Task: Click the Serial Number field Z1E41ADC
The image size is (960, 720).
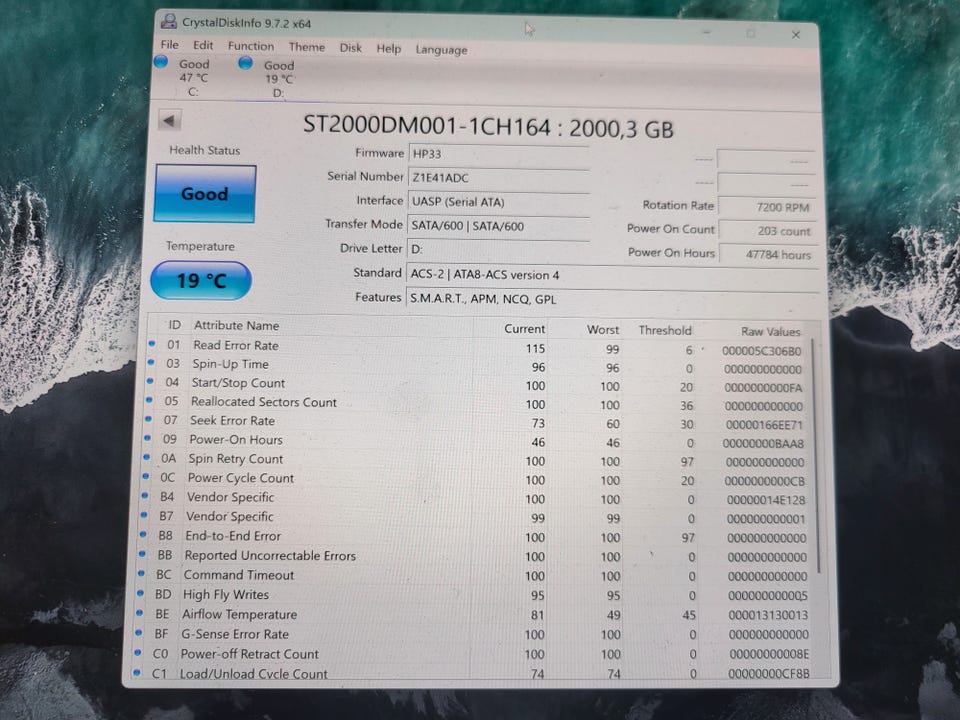Action: 498,178
